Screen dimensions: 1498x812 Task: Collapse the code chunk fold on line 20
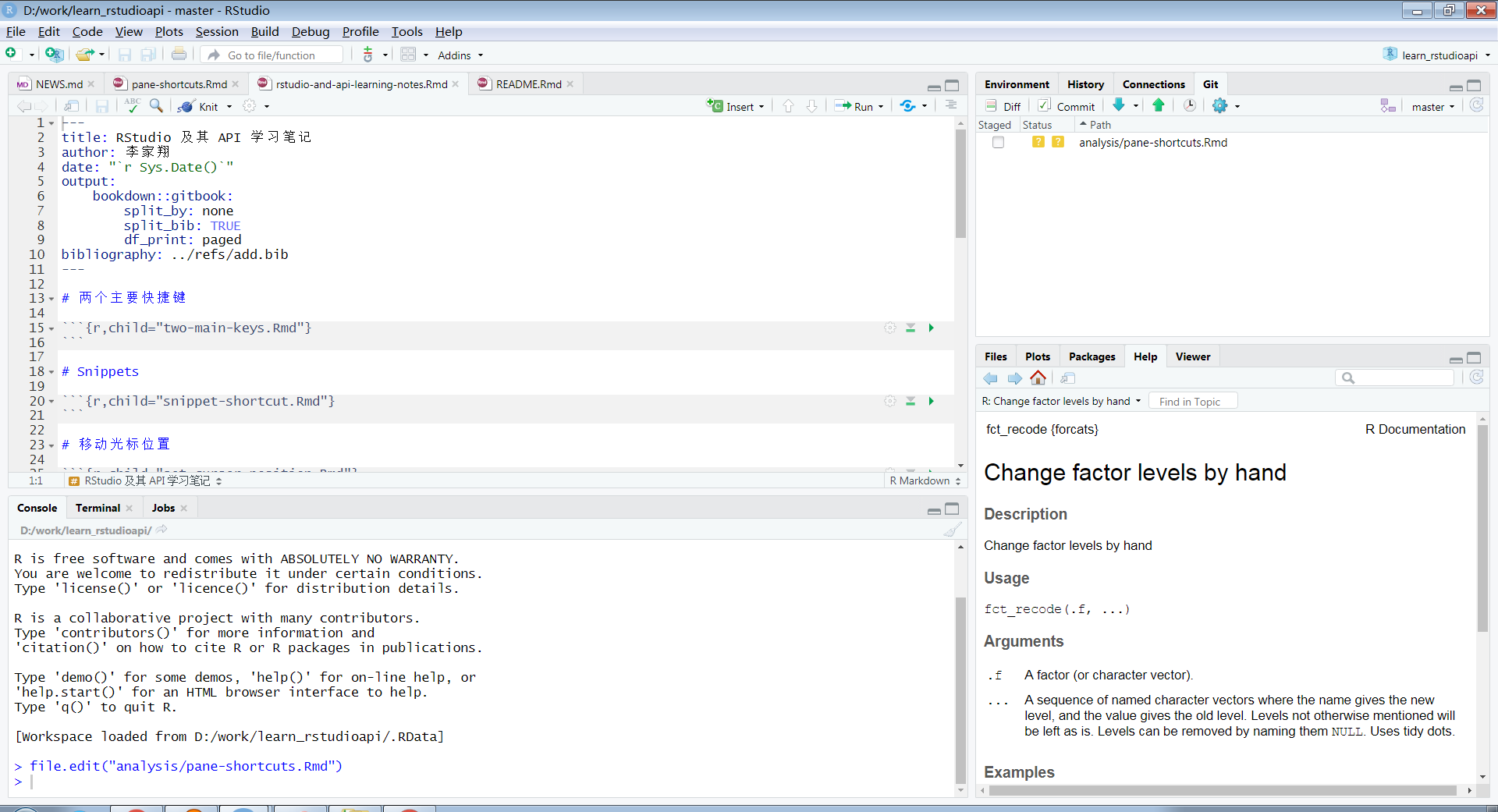click(x=51, y=402)
